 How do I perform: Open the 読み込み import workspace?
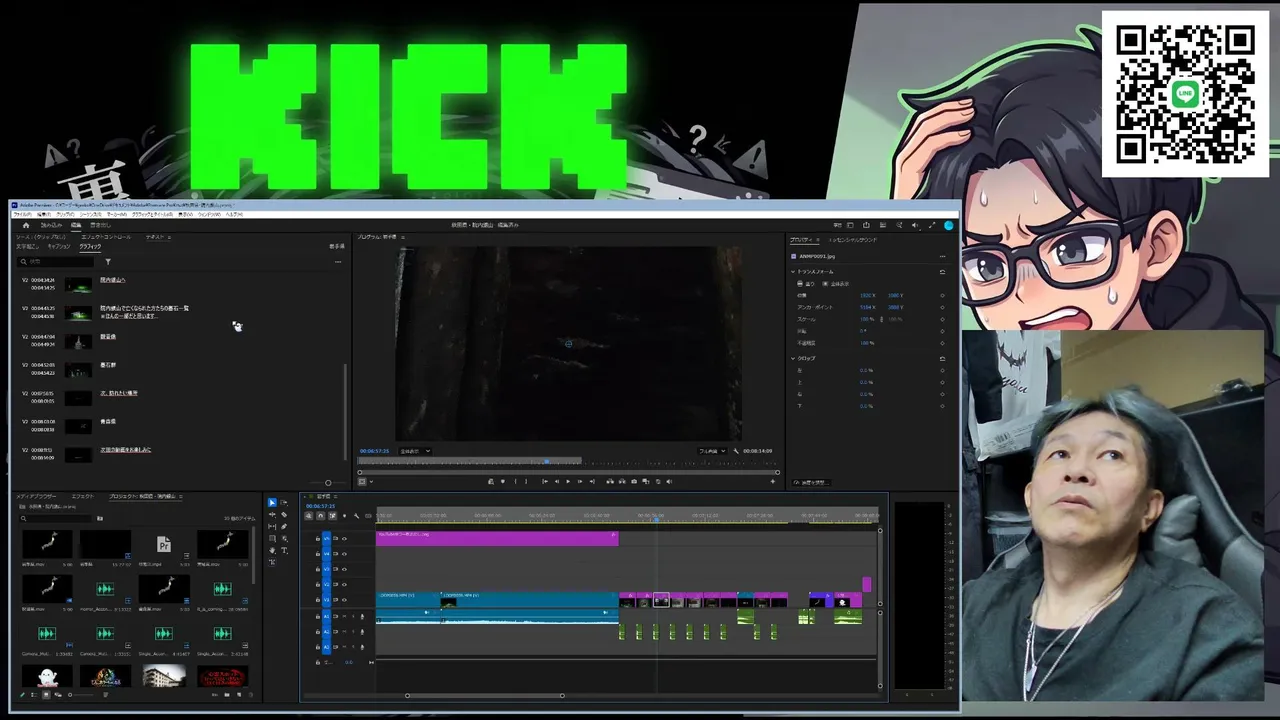[x=51, y=225]
